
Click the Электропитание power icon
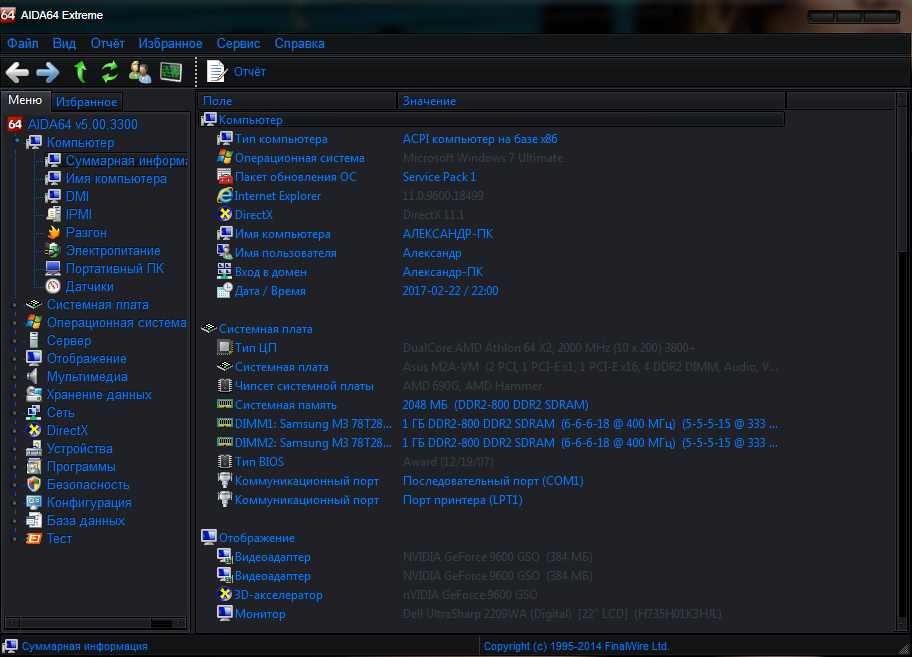click(53, 251)
